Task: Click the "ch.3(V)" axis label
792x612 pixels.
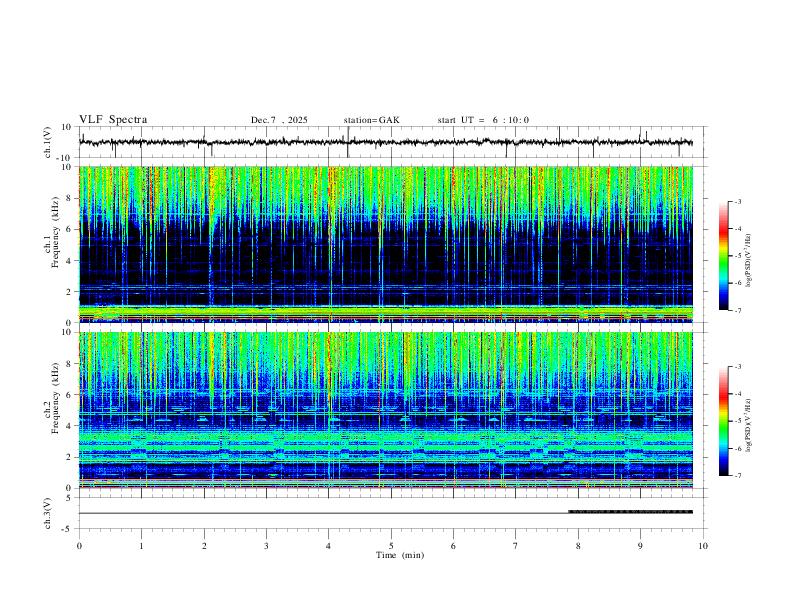Action: (48, 513)
